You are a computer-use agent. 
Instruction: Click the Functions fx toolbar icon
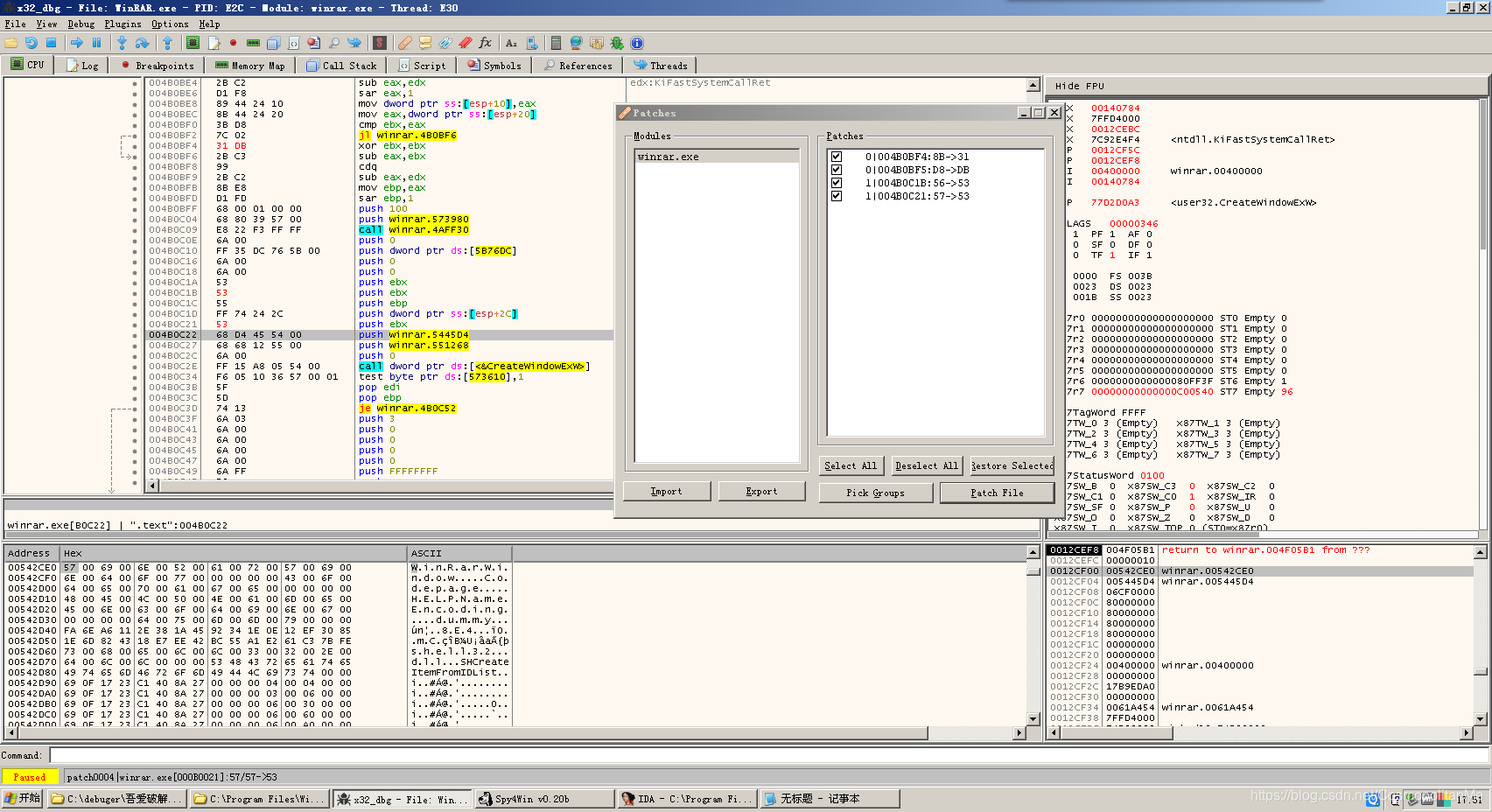pos(486,43)
